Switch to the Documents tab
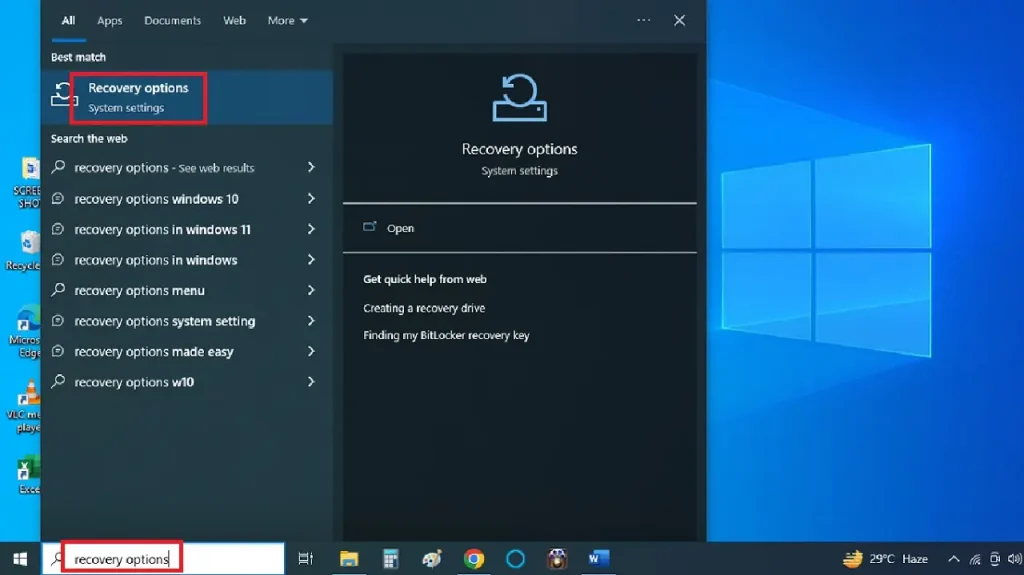This screenshot has width=1024, height=575. (x=172, y=20)
